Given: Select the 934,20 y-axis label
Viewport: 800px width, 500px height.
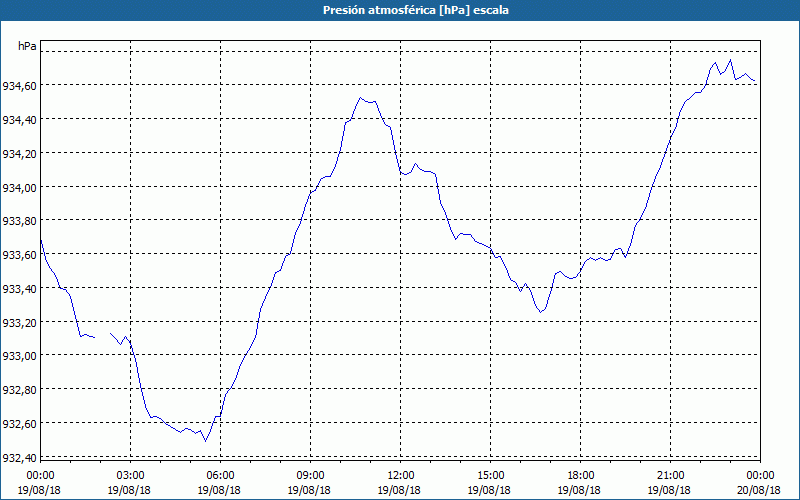Looking at the screenshot, I should point(19,153).
